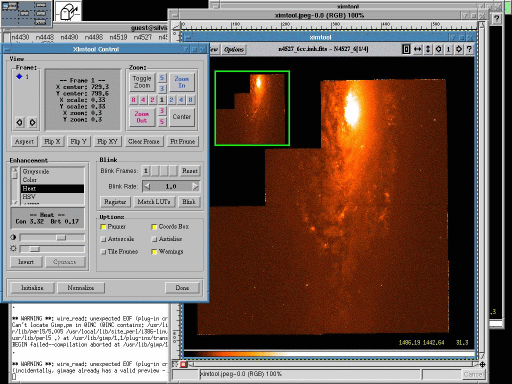Click the Initialize button
The width and height of the screenshot is (512, 384).
click(32, 288)
